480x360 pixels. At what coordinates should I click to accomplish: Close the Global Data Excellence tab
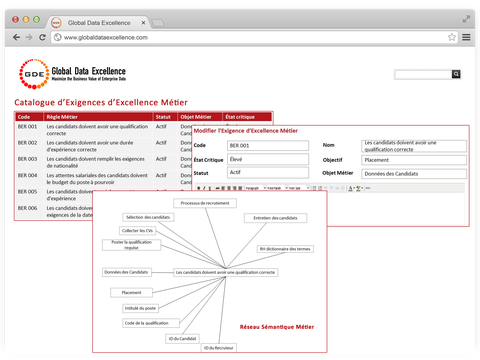[x=143, y=23]
